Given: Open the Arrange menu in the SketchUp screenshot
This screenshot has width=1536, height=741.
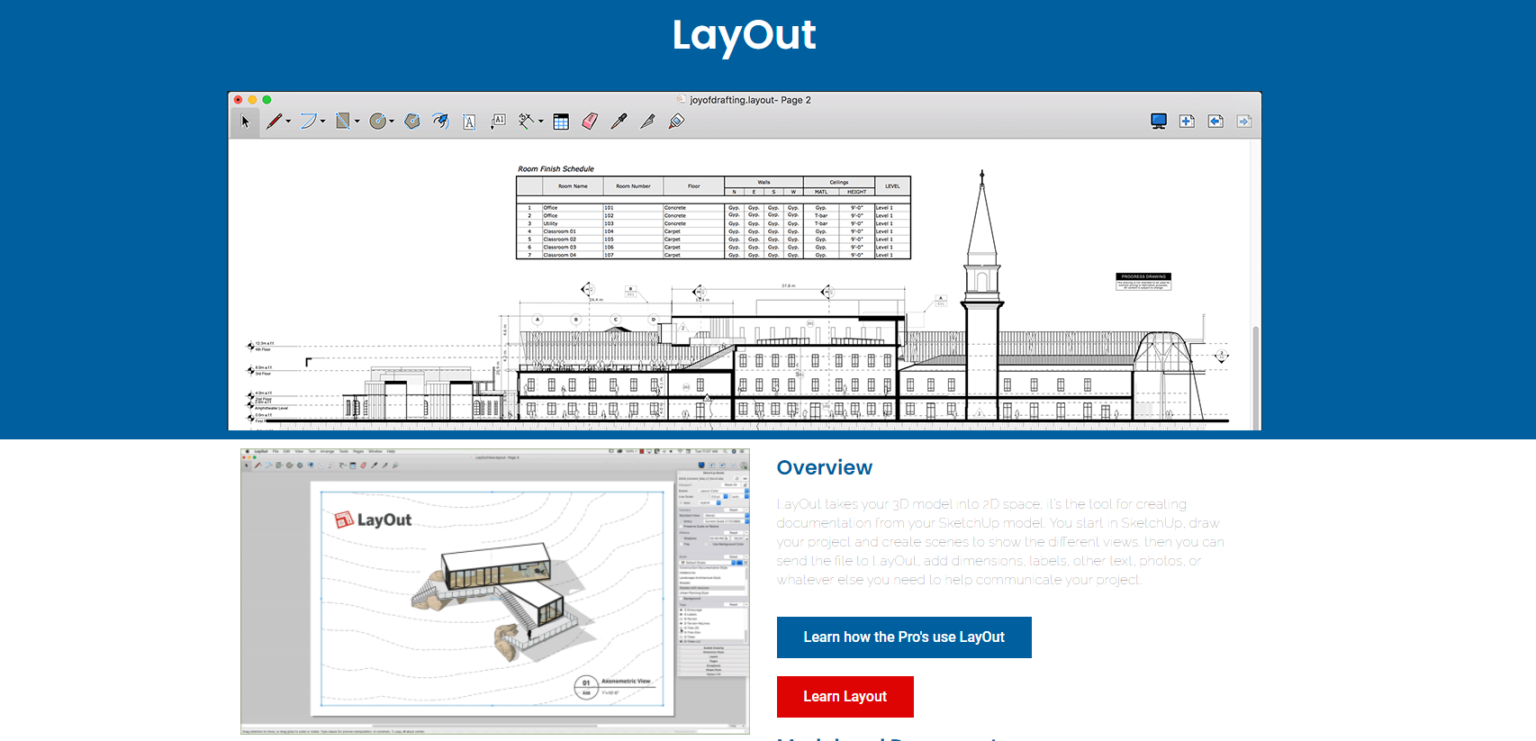Looking at the screenshot, I should pos(327,451).
